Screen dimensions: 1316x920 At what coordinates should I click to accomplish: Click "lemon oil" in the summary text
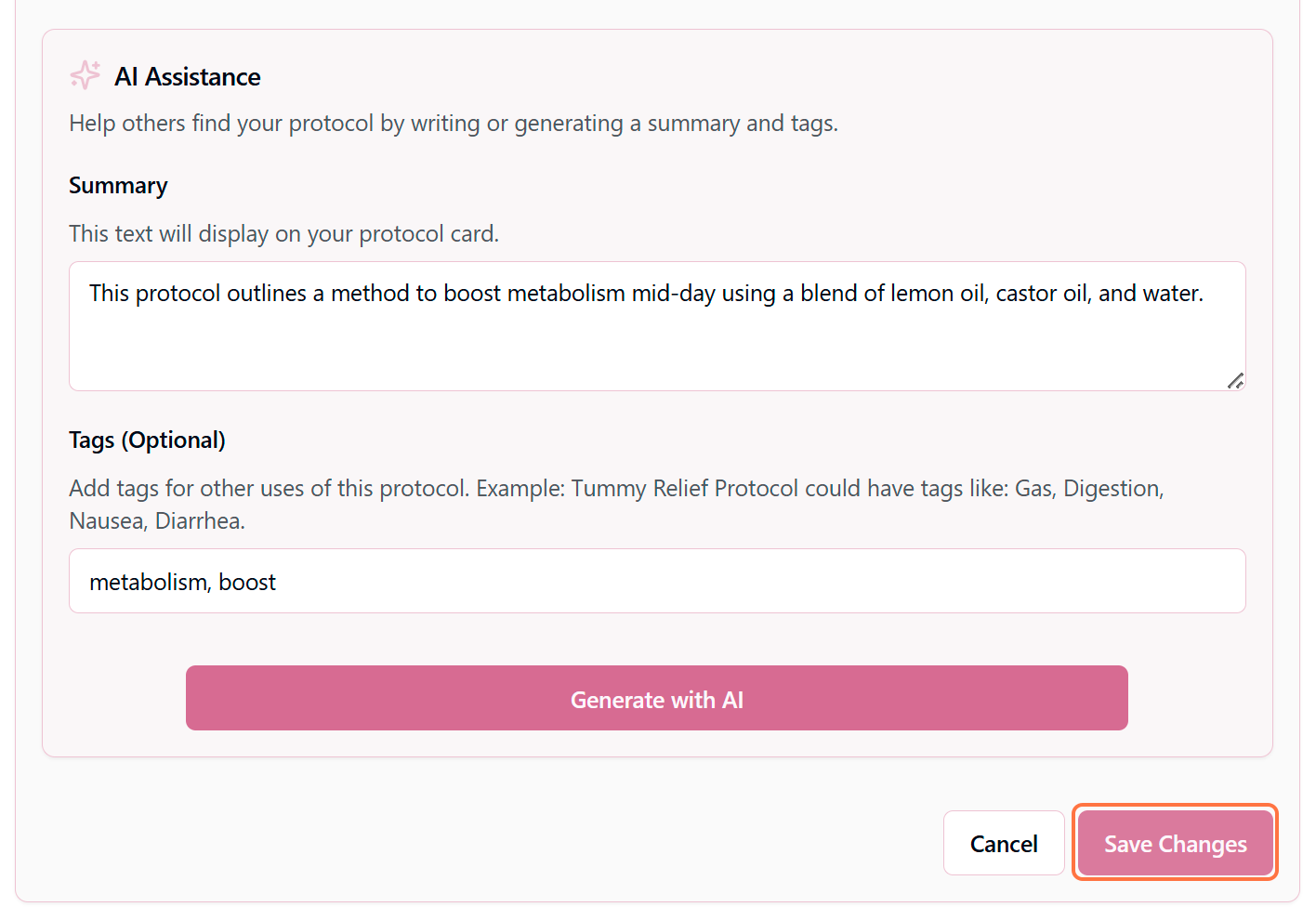[938, 294]
